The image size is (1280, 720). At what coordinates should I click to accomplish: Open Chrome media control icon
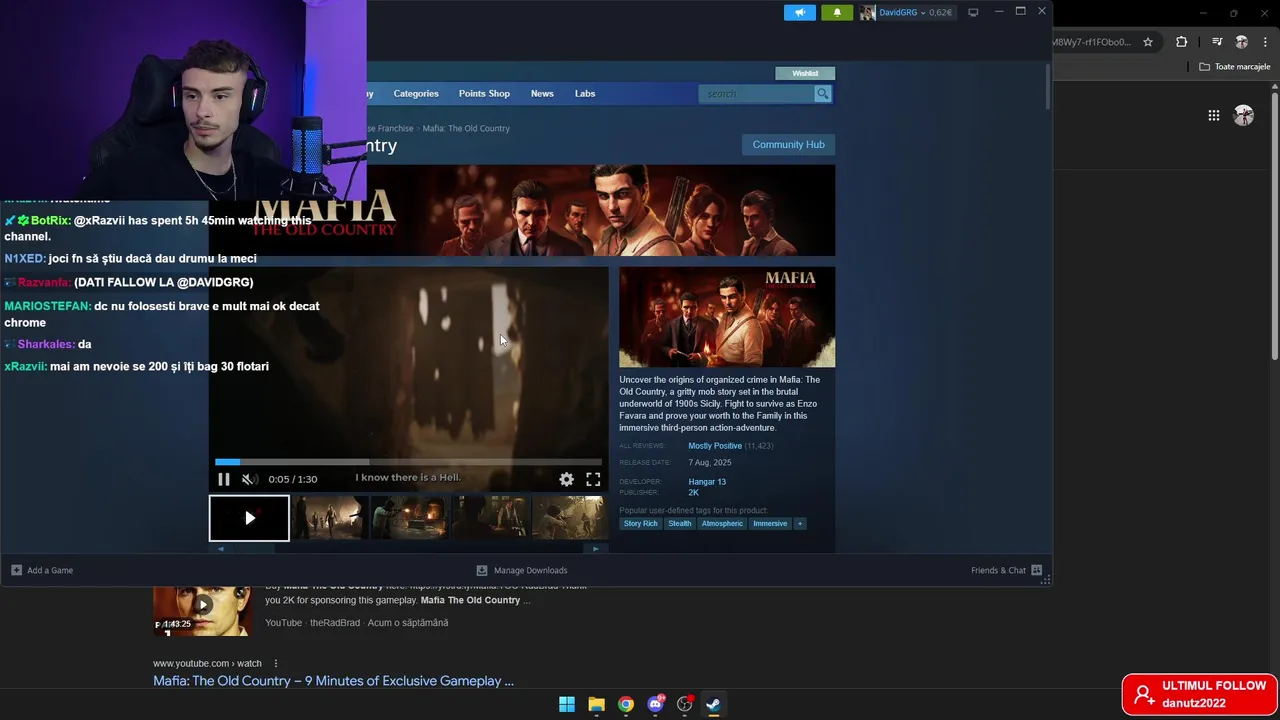pos(1217,42)
